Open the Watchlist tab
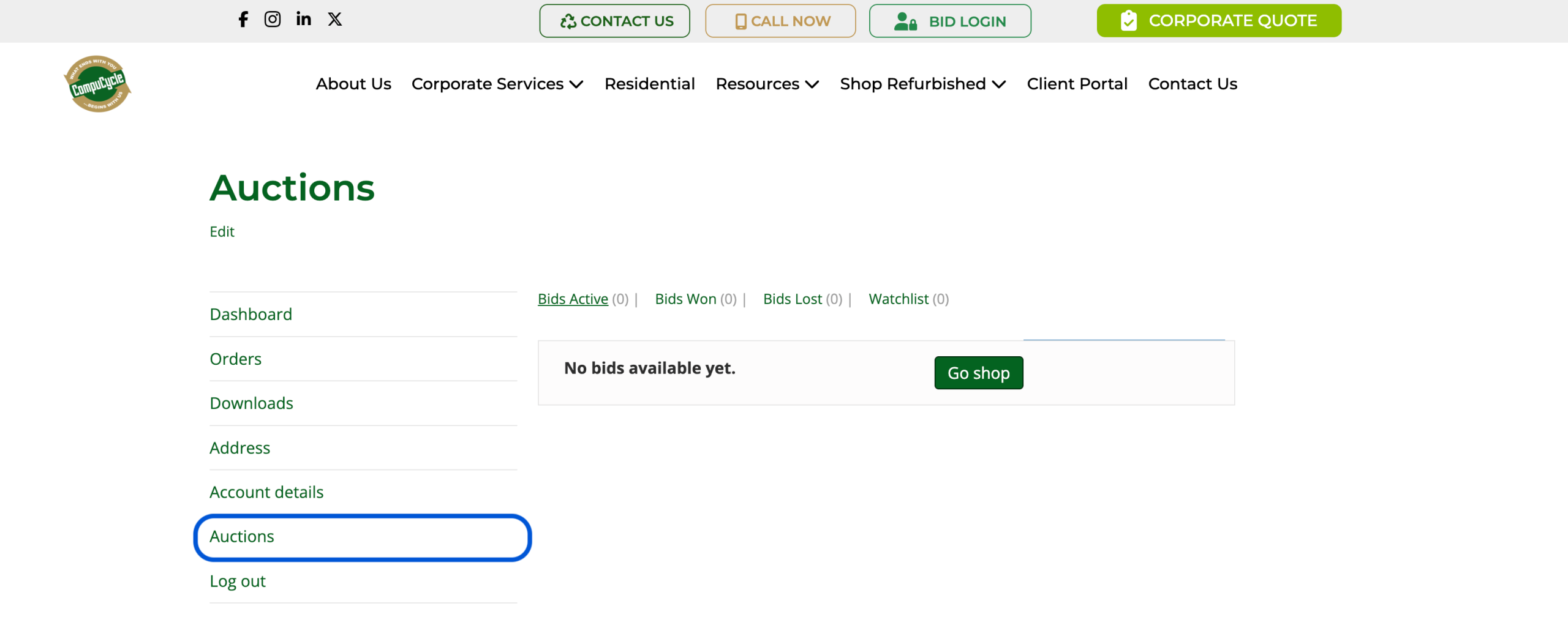 pyautogui.click(x=899, y=299)
